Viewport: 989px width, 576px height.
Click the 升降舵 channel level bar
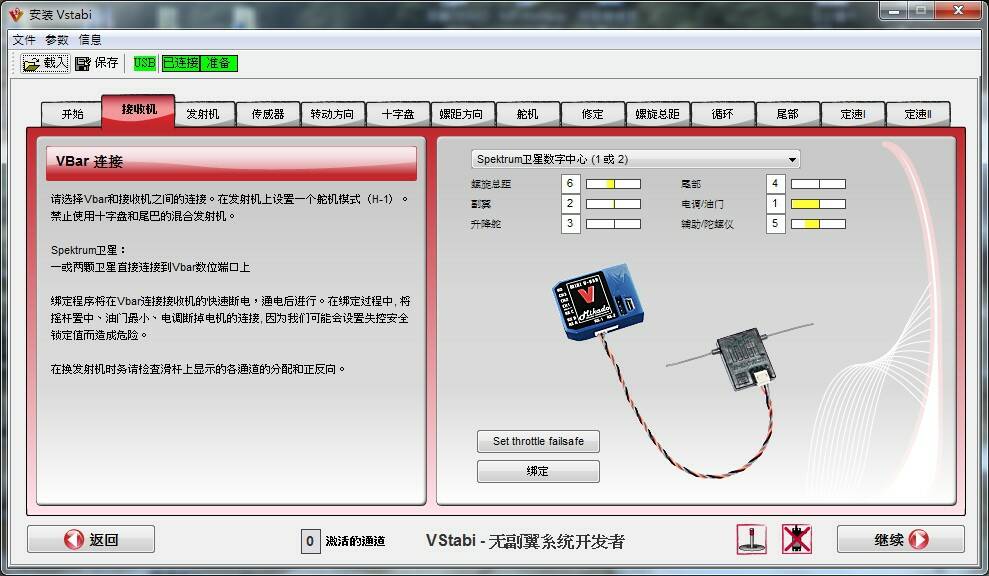click(x=613, y=223)
